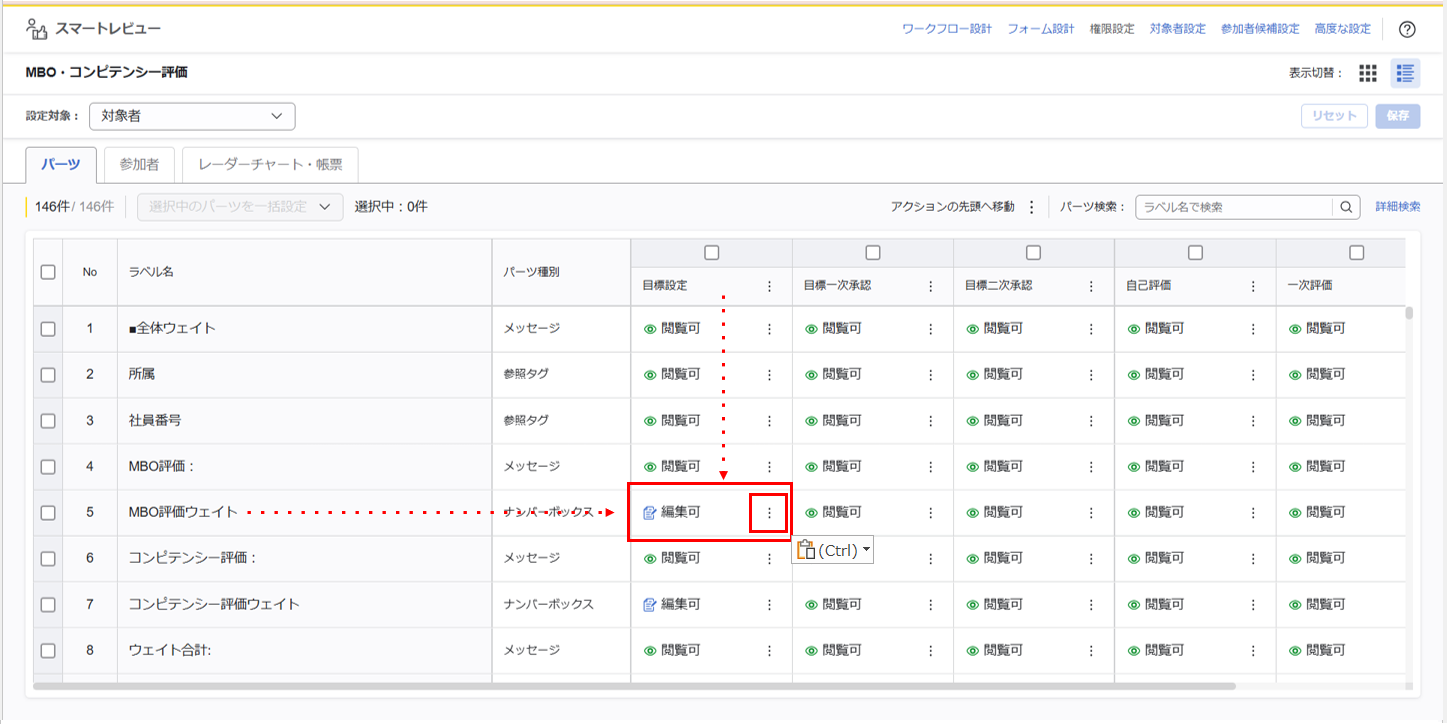Go to ワークフロー設計 menu

click(x=946, y=29)
